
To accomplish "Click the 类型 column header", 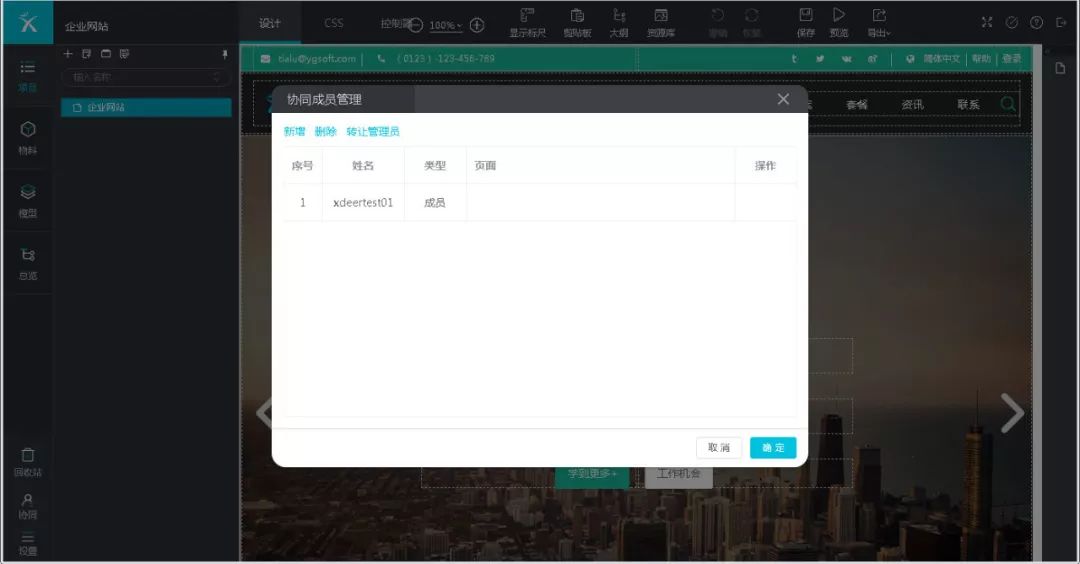I will coord(435,165).
